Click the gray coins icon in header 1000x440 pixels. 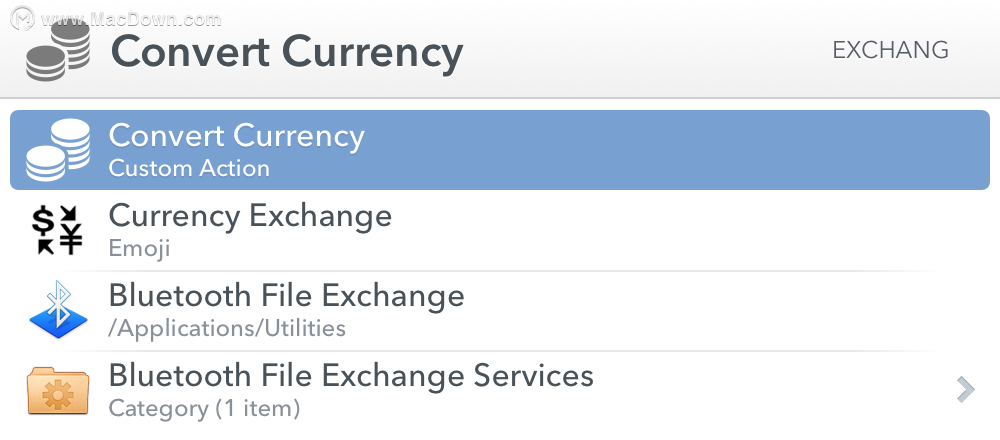[x=57, y=51]
